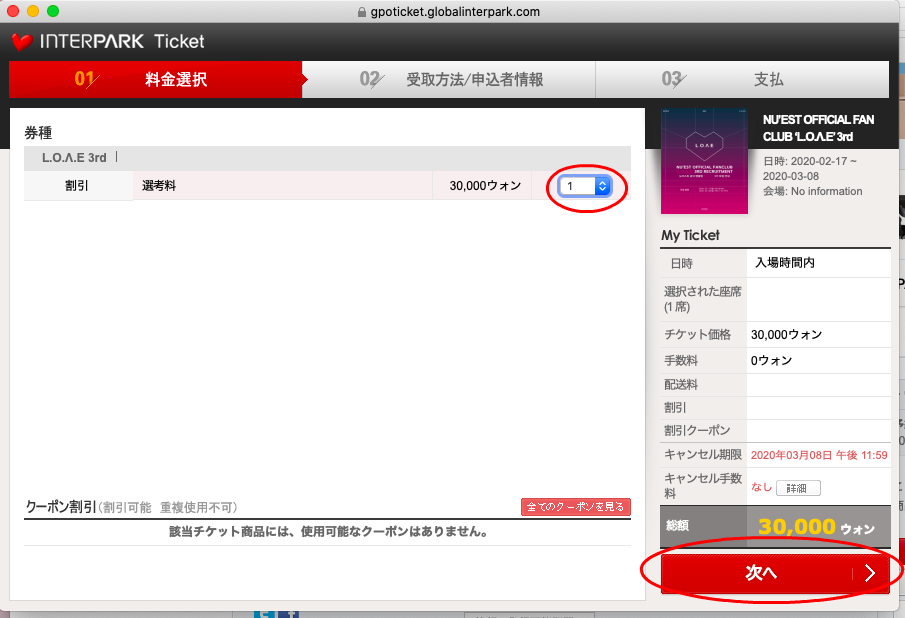
Task: Click the NU'EST OFFICIAL FAN CLUB title
Action: coord(818,128)
